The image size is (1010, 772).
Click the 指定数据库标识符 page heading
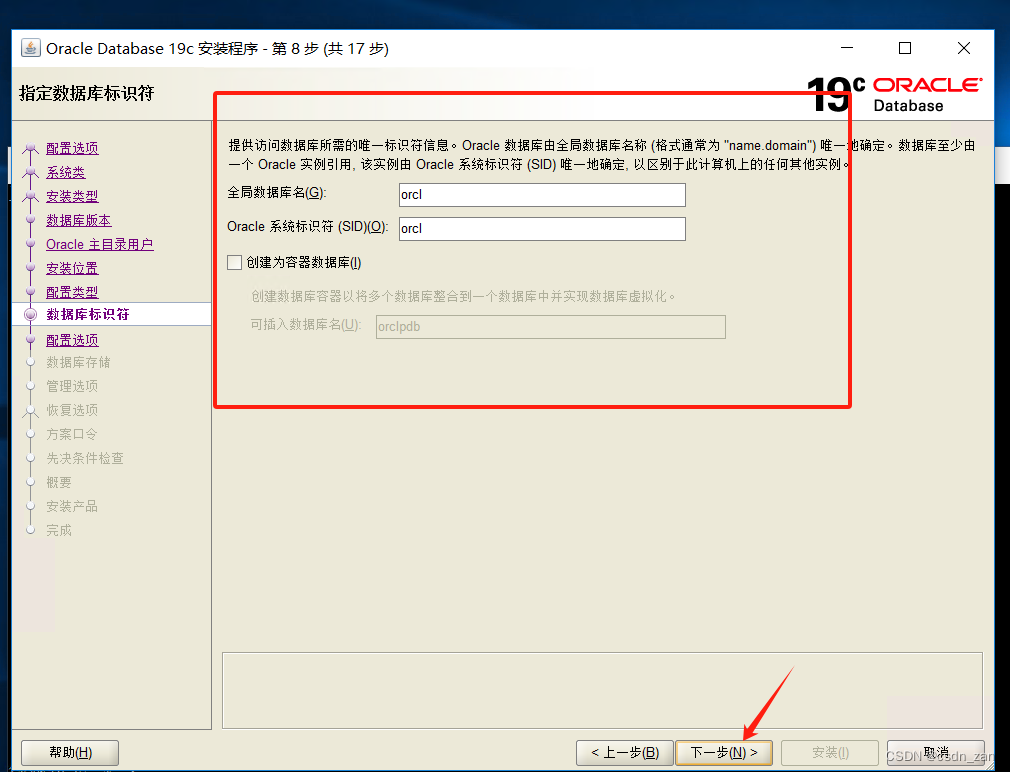pos(87,93)
